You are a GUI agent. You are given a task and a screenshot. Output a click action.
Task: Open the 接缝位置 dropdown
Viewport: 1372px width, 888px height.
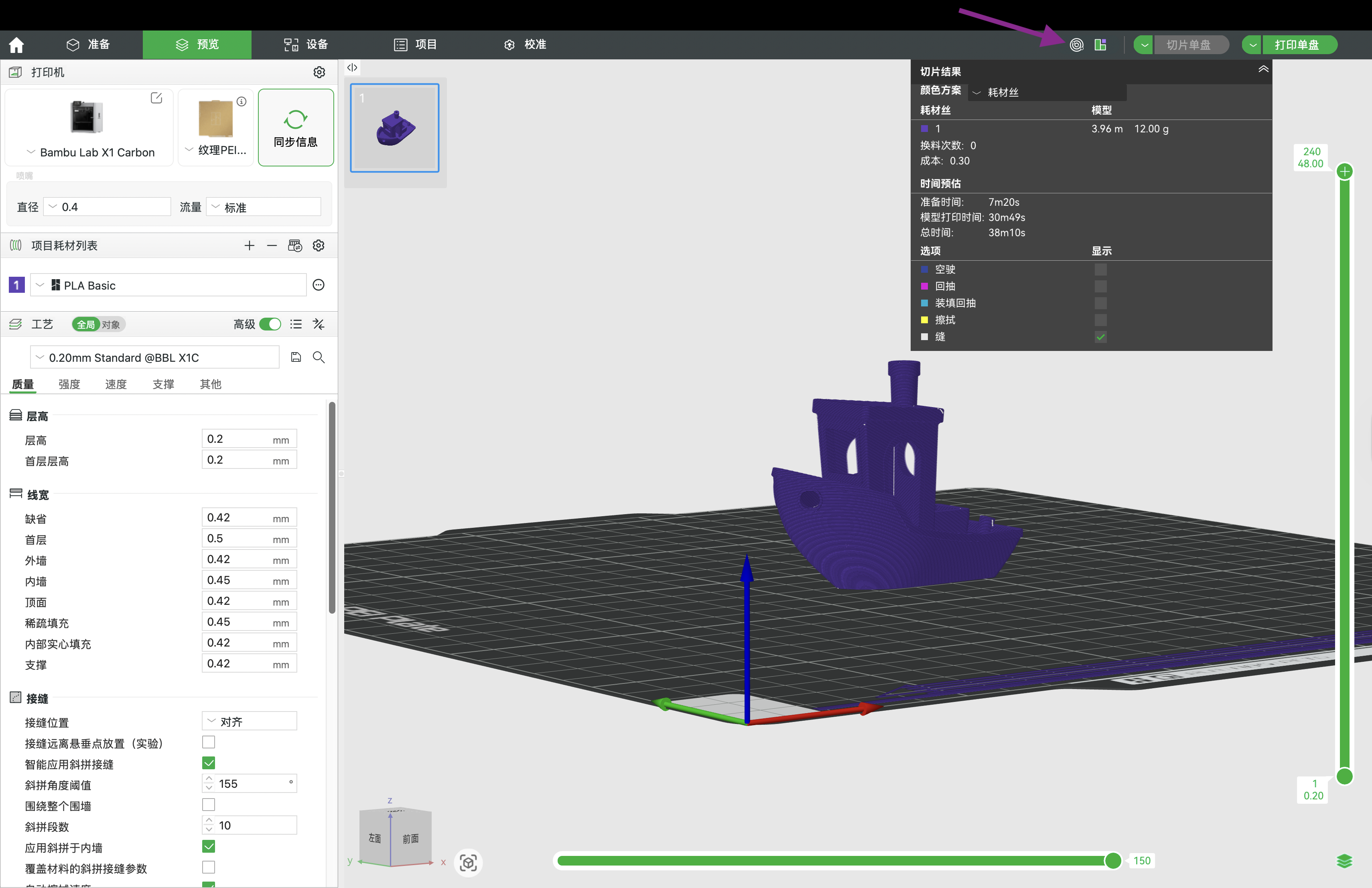tap(249, 722)
